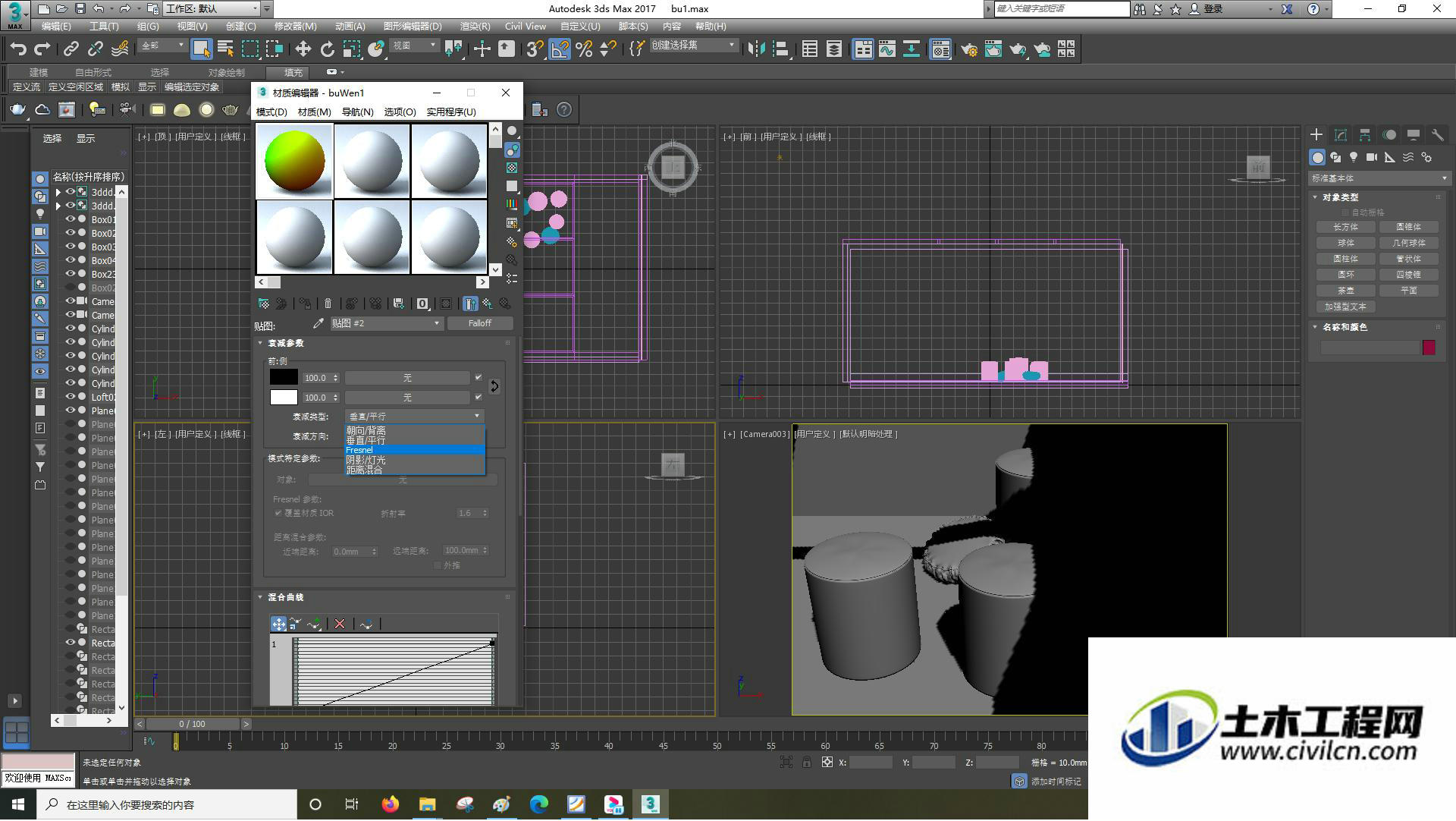Open the Utilities wrench panel icon
Viewport: 1456px width, 821px height.
tap(1438, 135)
